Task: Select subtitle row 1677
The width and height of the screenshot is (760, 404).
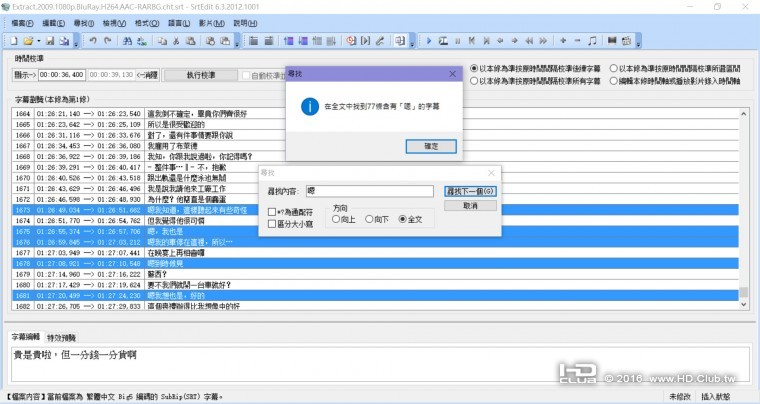Action: (x=375, y=253)
